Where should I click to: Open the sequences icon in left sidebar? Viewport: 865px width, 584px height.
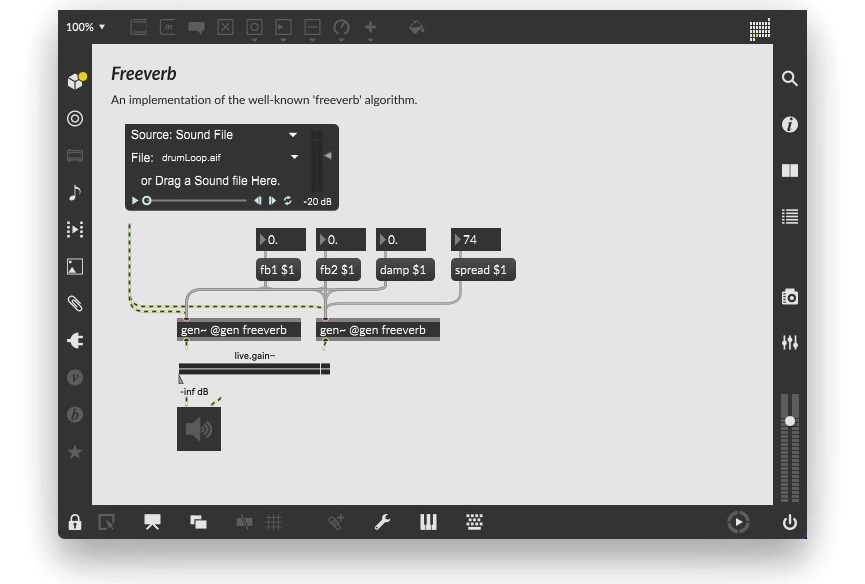pos(75,229)
